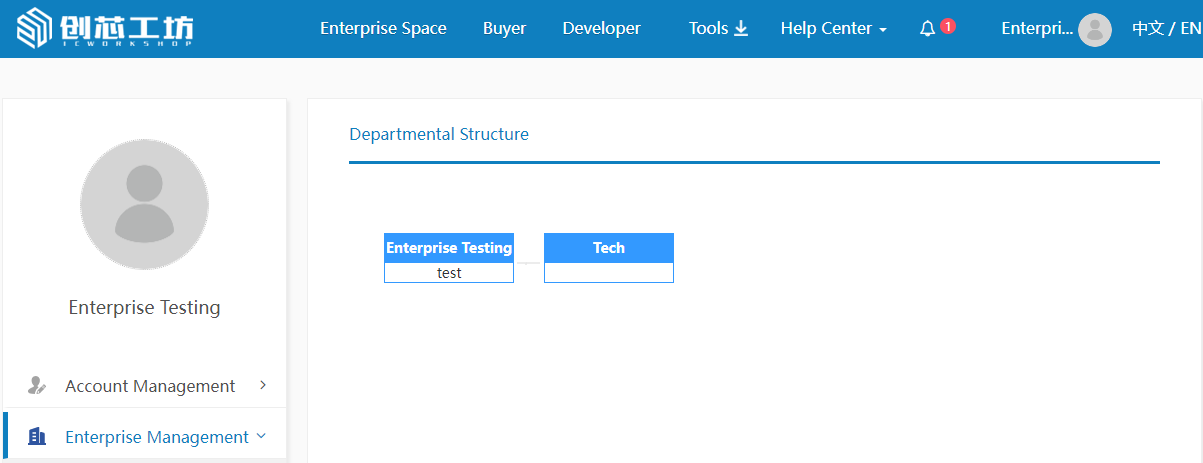The width and height of the screenshot is (1203, 463).
Task: Open the Buyer menu item
Action: coord(504,29)
